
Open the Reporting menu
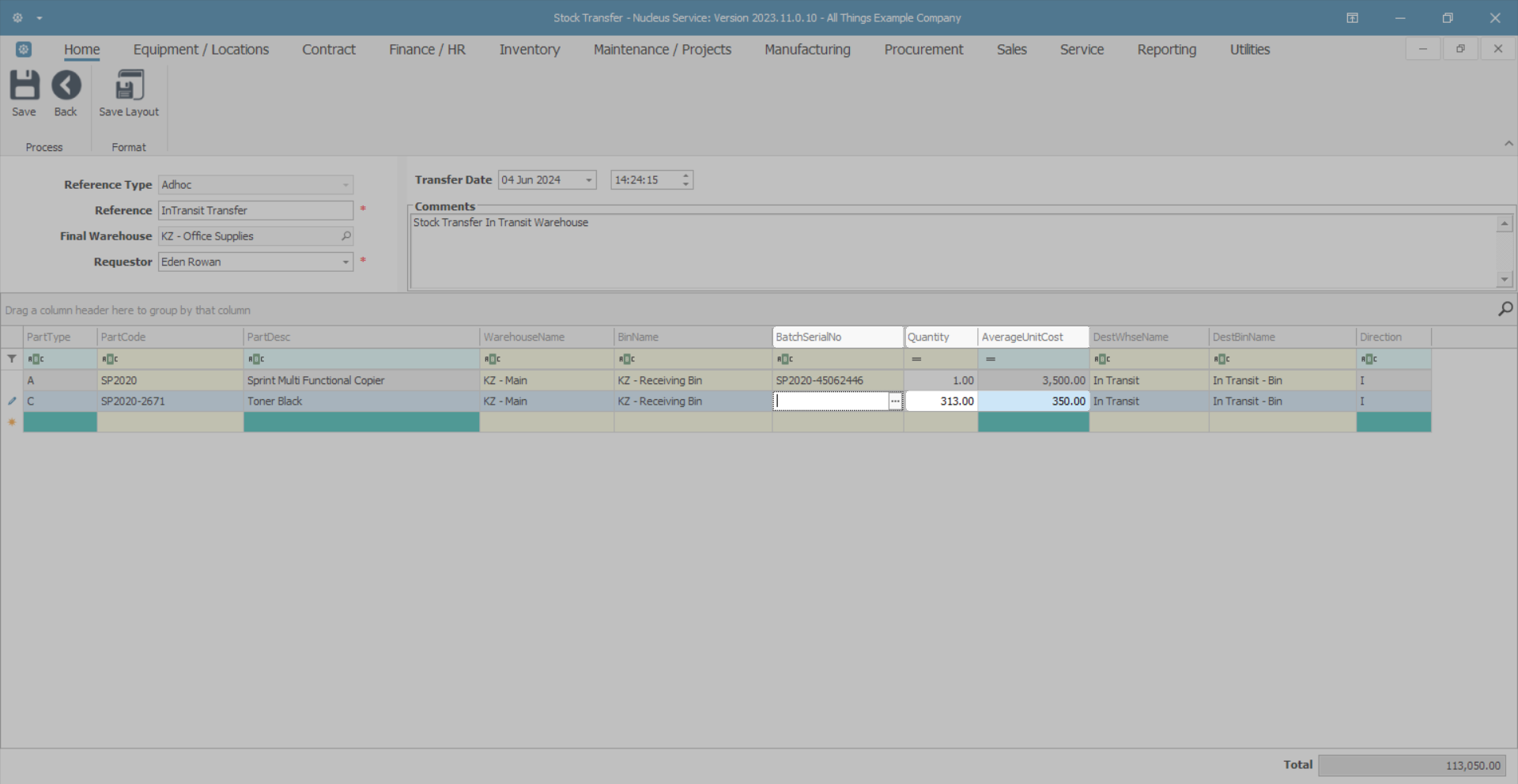1166,49
